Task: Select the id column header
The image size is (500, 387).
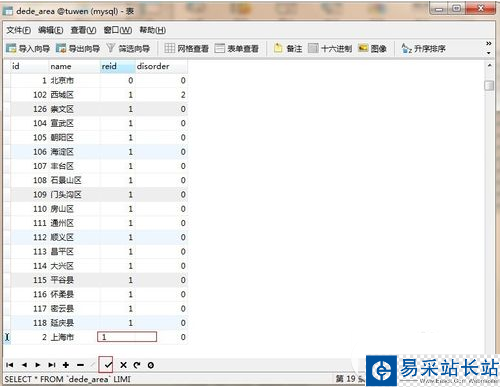Action: 29,66
